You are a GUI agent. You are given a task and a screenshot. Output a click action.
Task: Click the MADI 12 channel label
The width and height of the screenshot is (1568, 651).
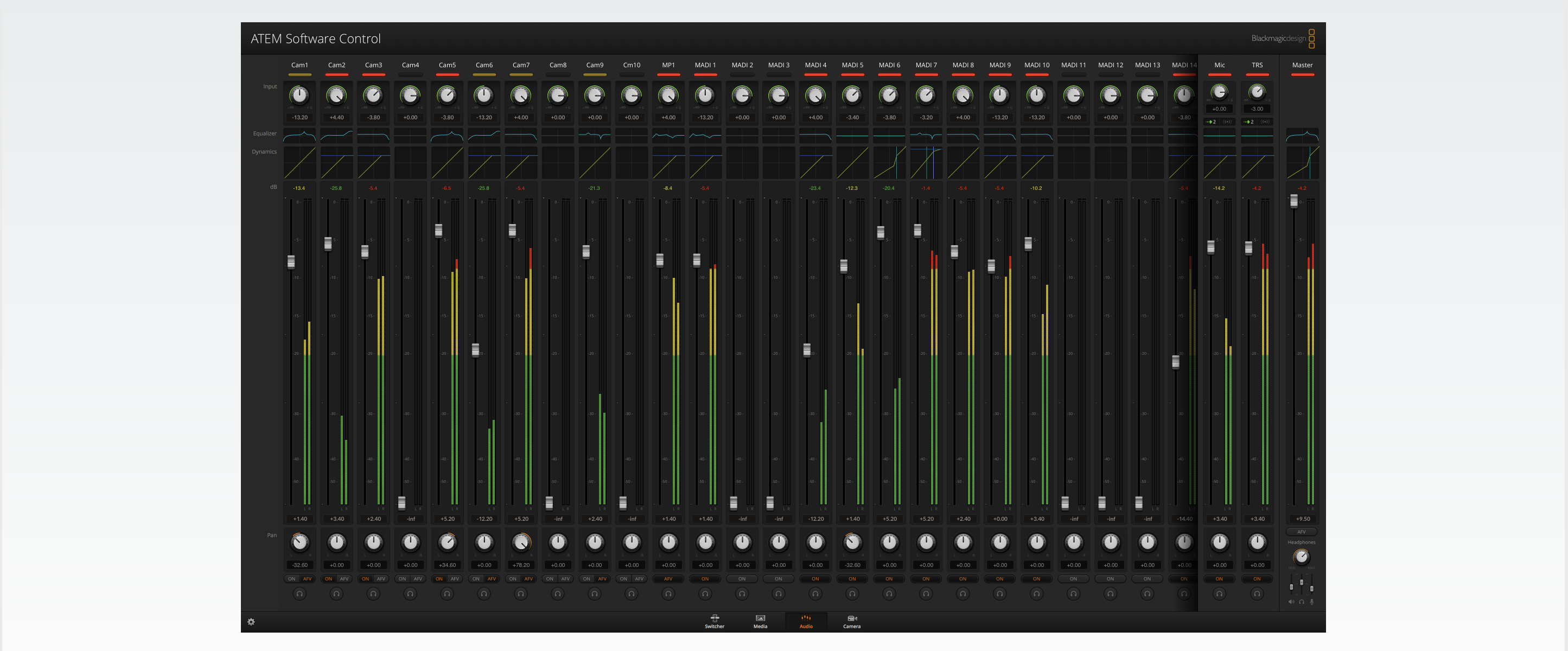tap(1110, 65)
